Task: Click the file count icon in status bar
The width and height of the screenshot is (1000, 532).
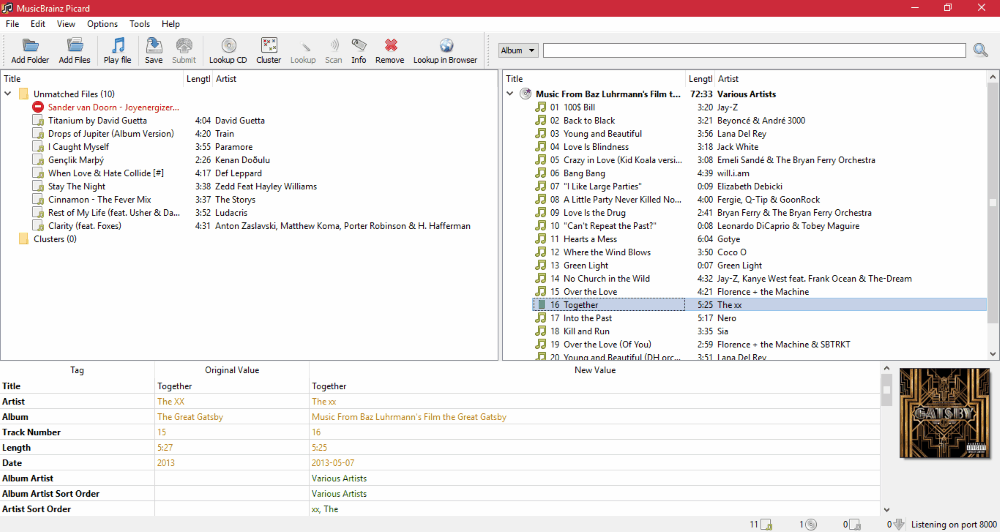Action: click(766, 524)
